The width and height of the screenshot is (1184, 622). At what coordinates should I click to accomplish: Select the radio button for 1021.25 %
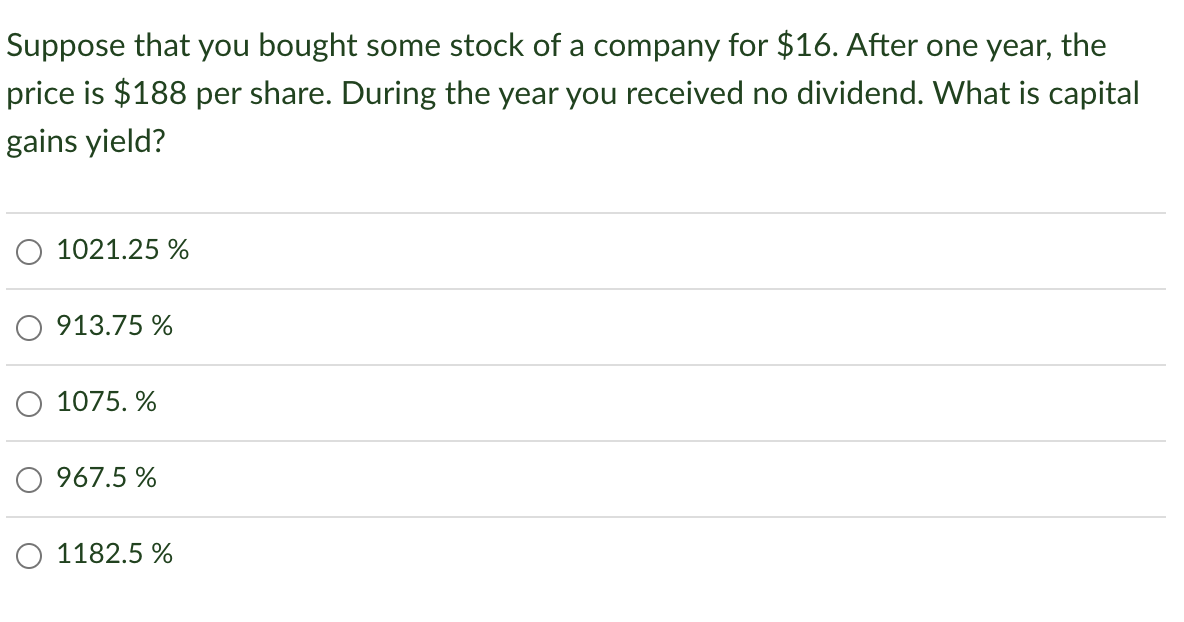click(27, 251)
